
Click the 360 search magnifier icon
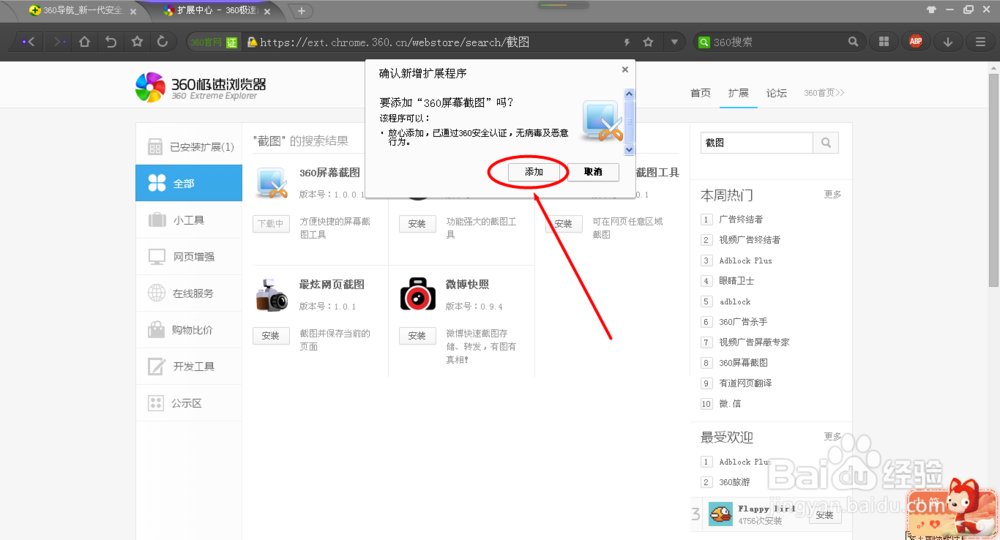click(x=853, y=42)
